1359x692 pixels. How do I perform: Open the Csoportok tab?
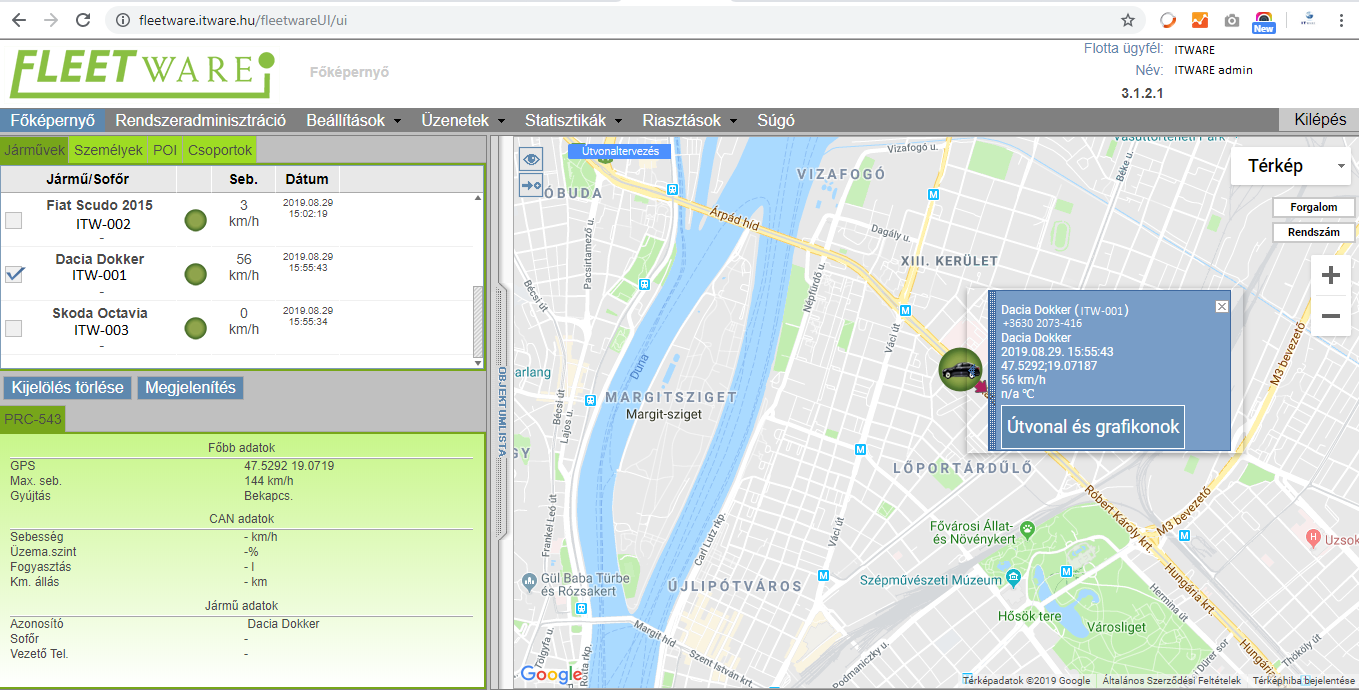tap(219, 150)
